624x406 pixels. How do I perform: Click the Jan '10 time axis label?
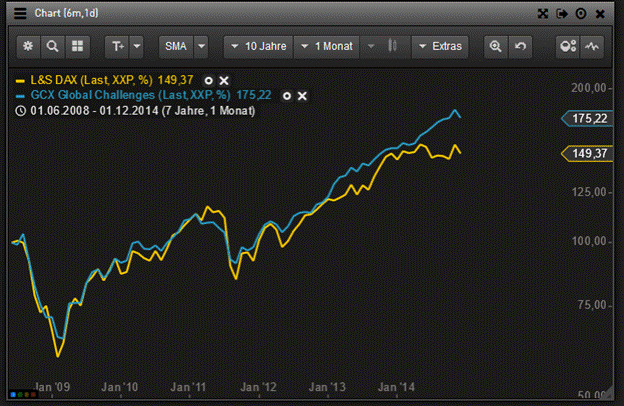(120, 387)
